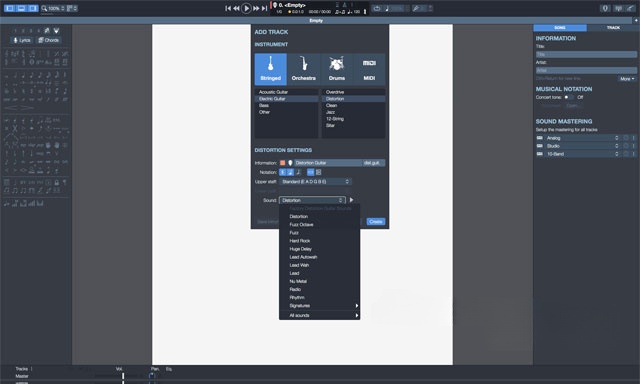
Task: Edit the dist.guit. short name field
Action: [373, 163]
